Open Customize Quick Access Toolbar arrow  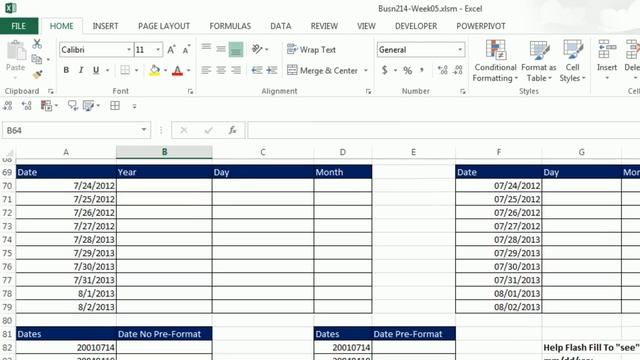[x=134, y=106]
